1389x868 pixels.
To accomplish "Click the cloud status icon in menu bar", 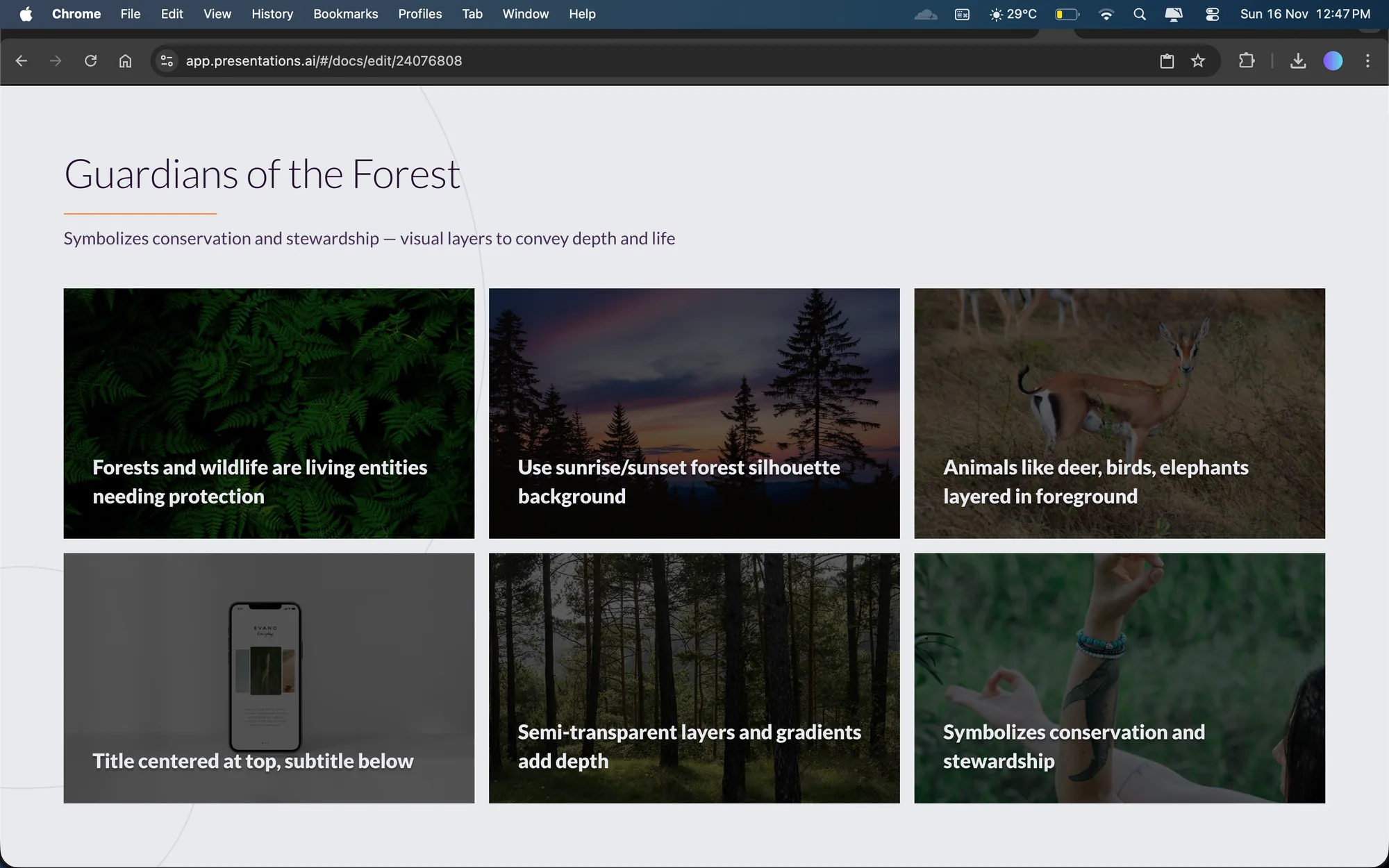I will pos(926,14).
